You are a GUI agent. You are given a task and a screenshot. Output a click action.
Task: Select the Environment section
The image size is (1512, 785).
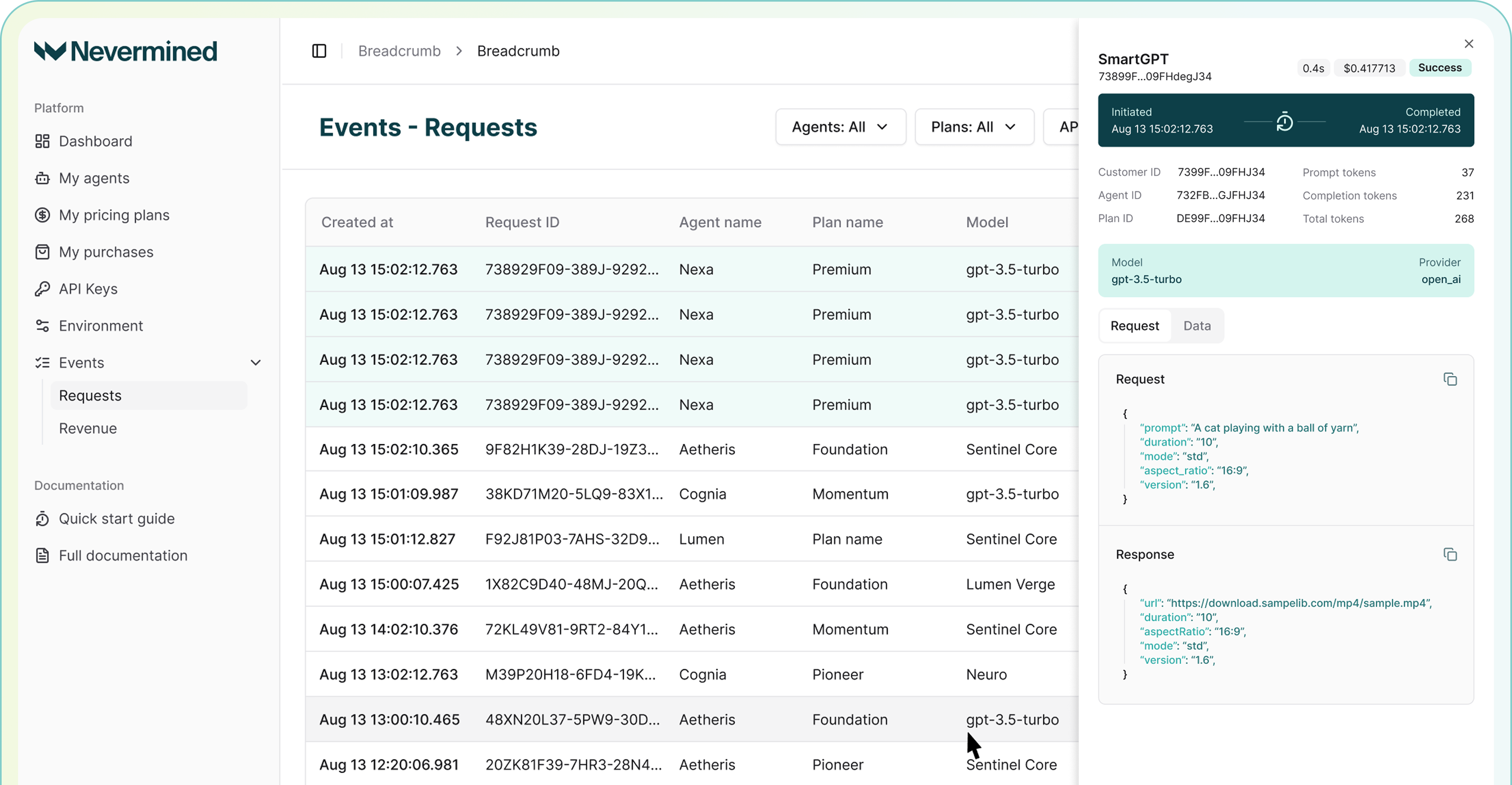[101, 325]
